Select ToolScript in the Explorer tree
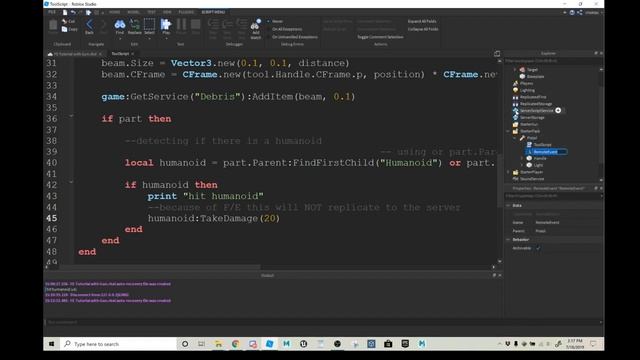Image resolution: width=640 pixels, height=360 pixels. tap(542, 145)
